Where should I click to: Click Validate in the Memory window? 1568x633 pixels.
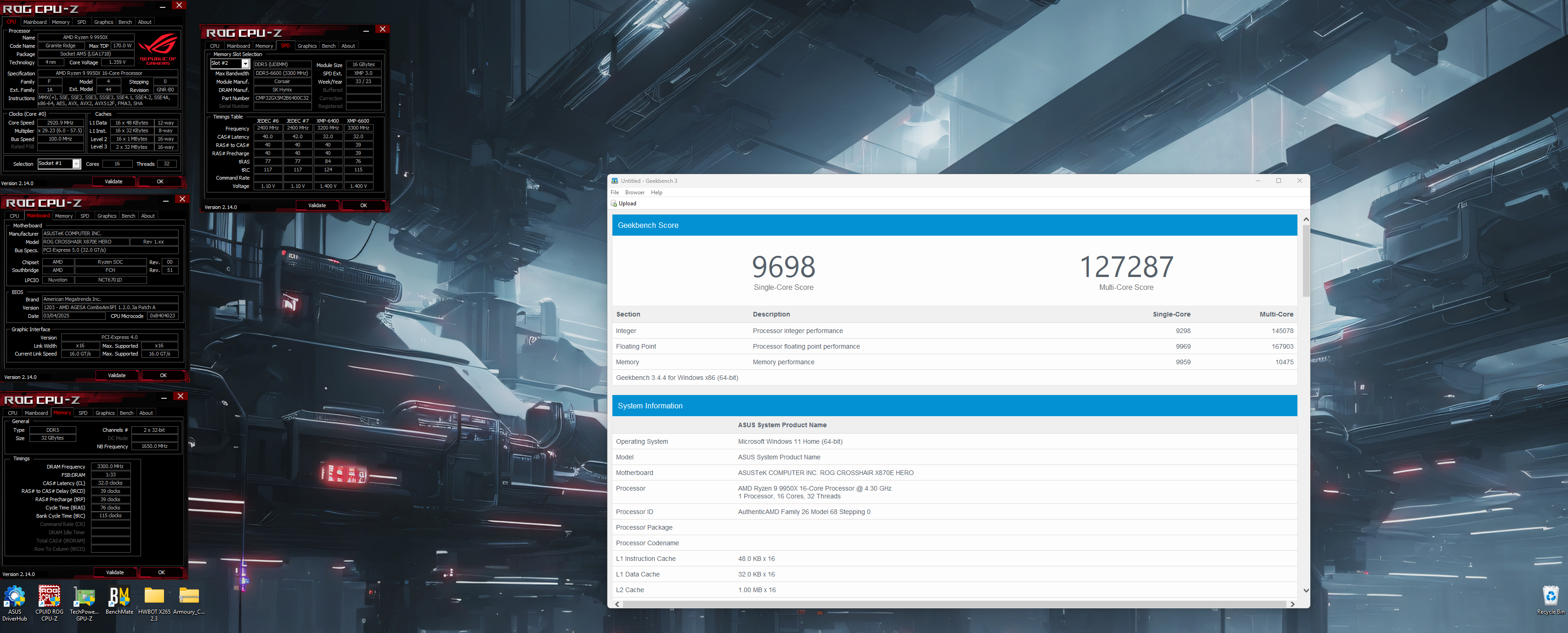click(115, 573)
